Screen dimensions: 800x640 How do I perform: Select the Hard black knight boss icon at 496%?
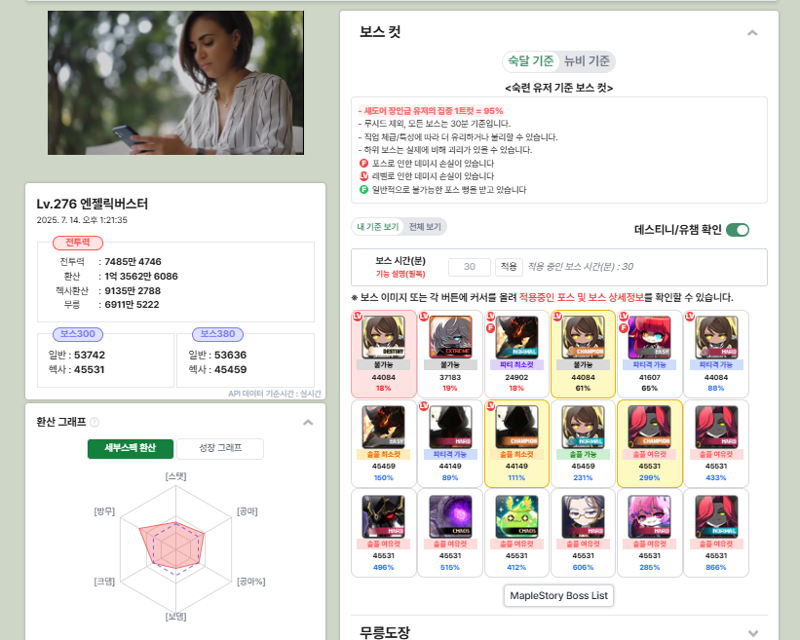click(x=383, y=516)
